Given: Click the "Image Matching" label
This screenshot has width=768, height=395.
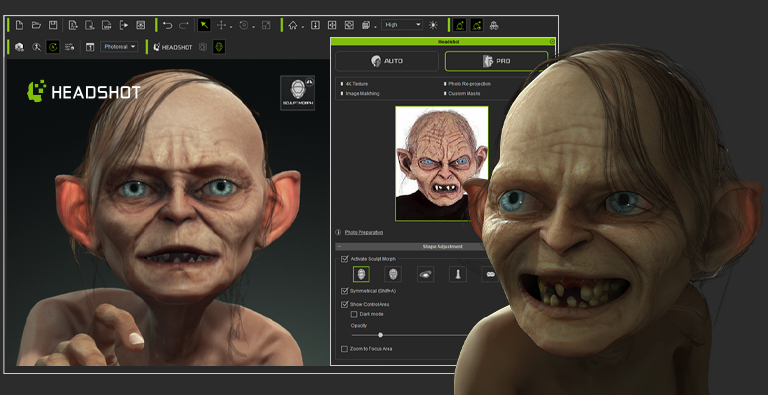Looking at the screenshot, I should (x=362, y=93).
